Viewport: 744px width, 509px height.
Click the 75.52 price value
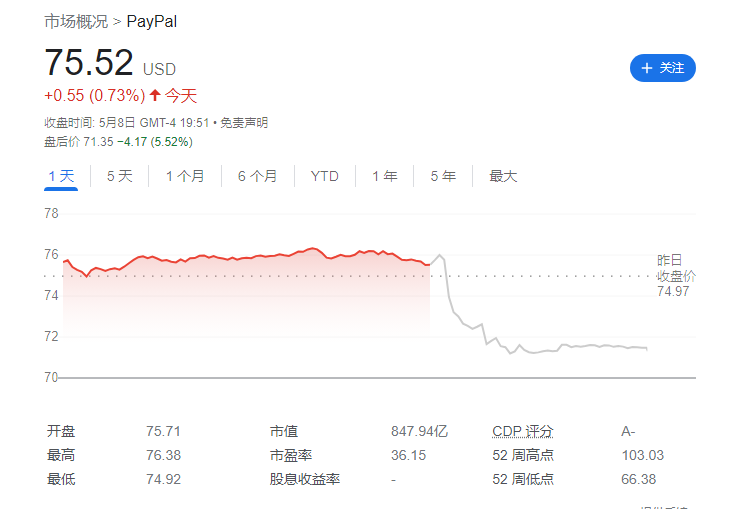[x=89, y=62]
